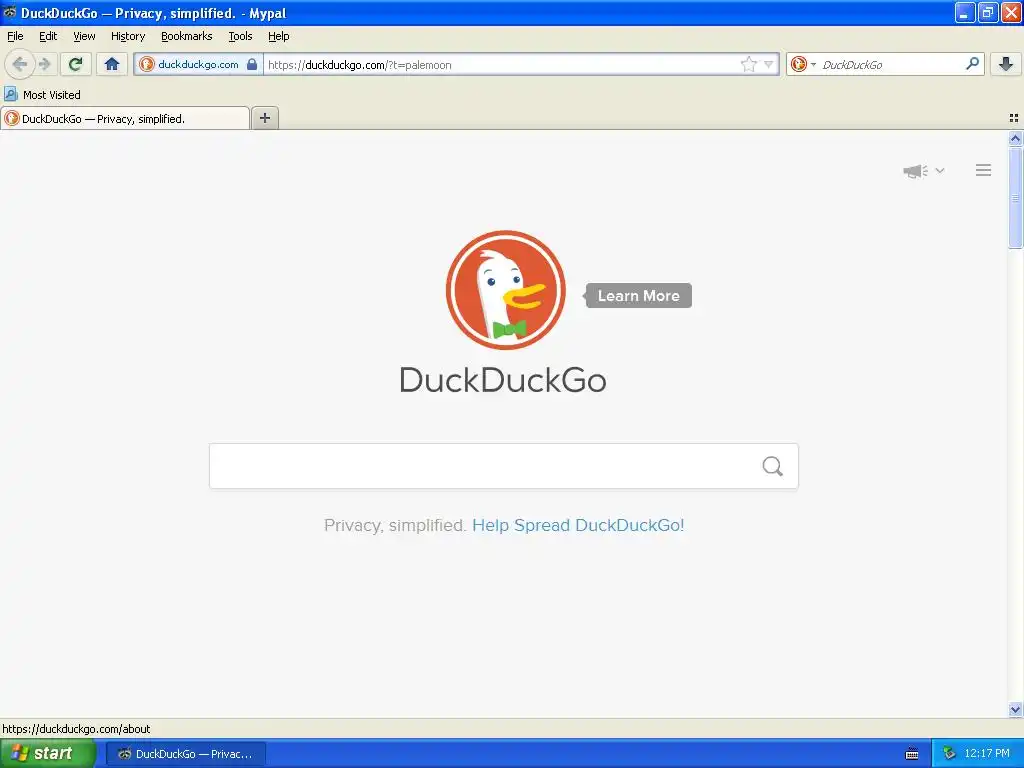
Task: Click the Learn More button
Action: (638, 296)
